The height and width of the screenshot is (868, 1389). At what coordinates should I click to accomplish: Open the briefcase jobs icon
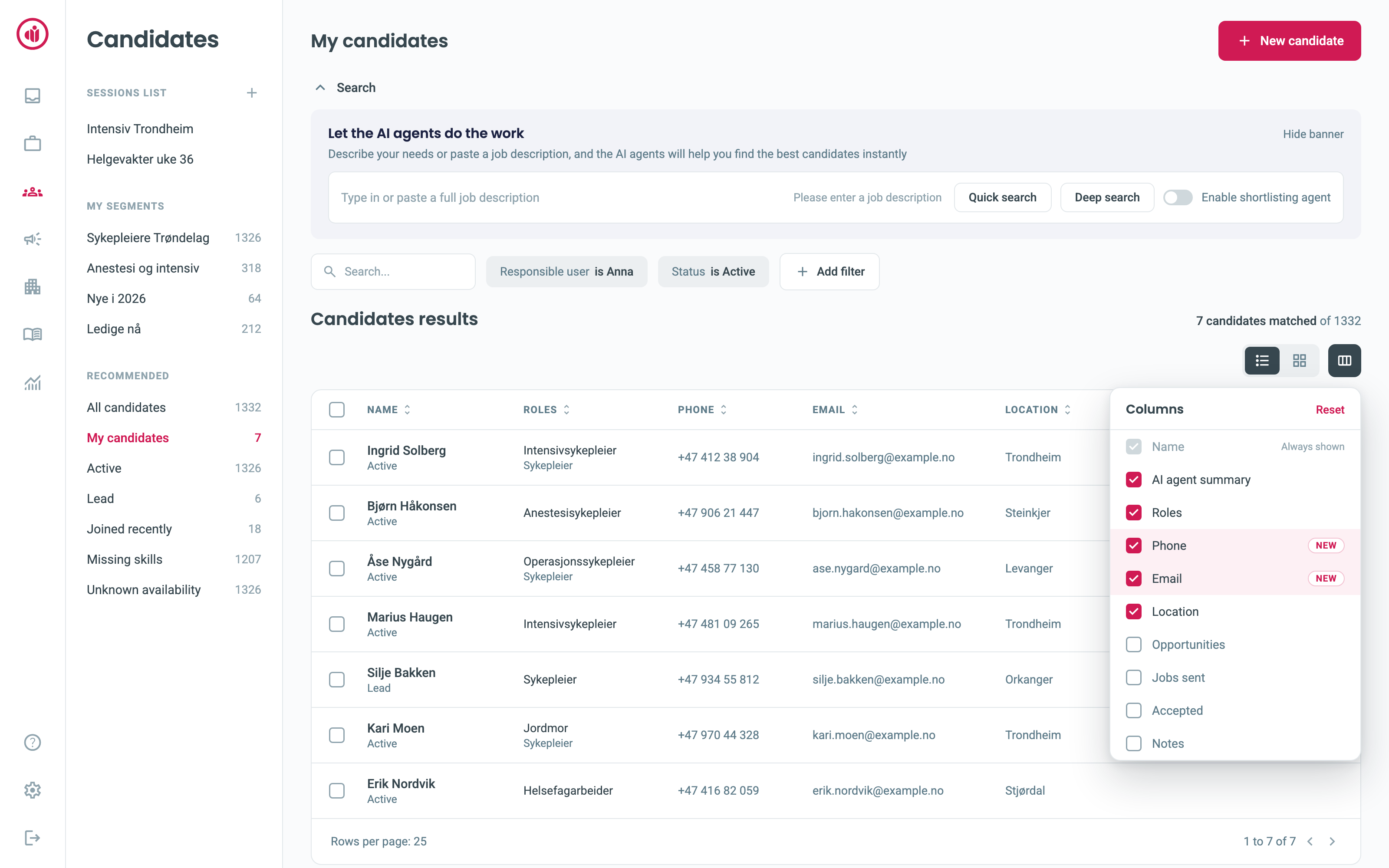(33, 143)
